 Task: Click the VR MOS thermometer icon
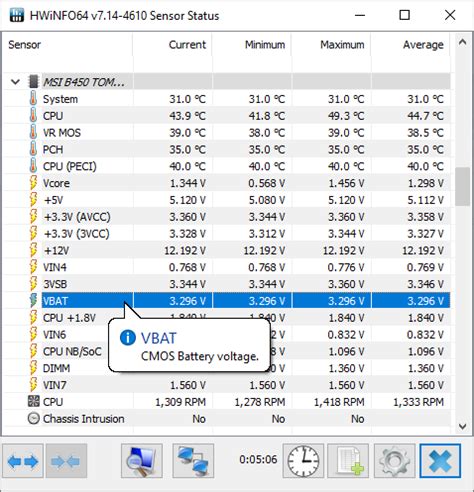(x=33, y=132)
